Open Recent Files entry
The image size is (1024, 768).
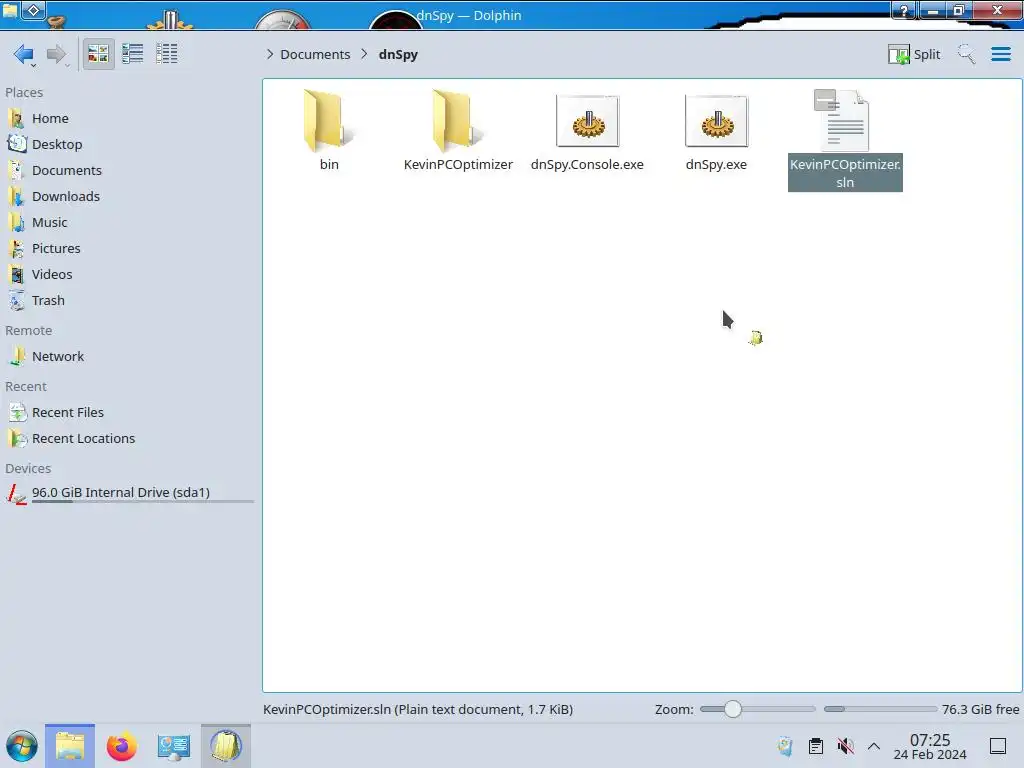coord(67,413)
